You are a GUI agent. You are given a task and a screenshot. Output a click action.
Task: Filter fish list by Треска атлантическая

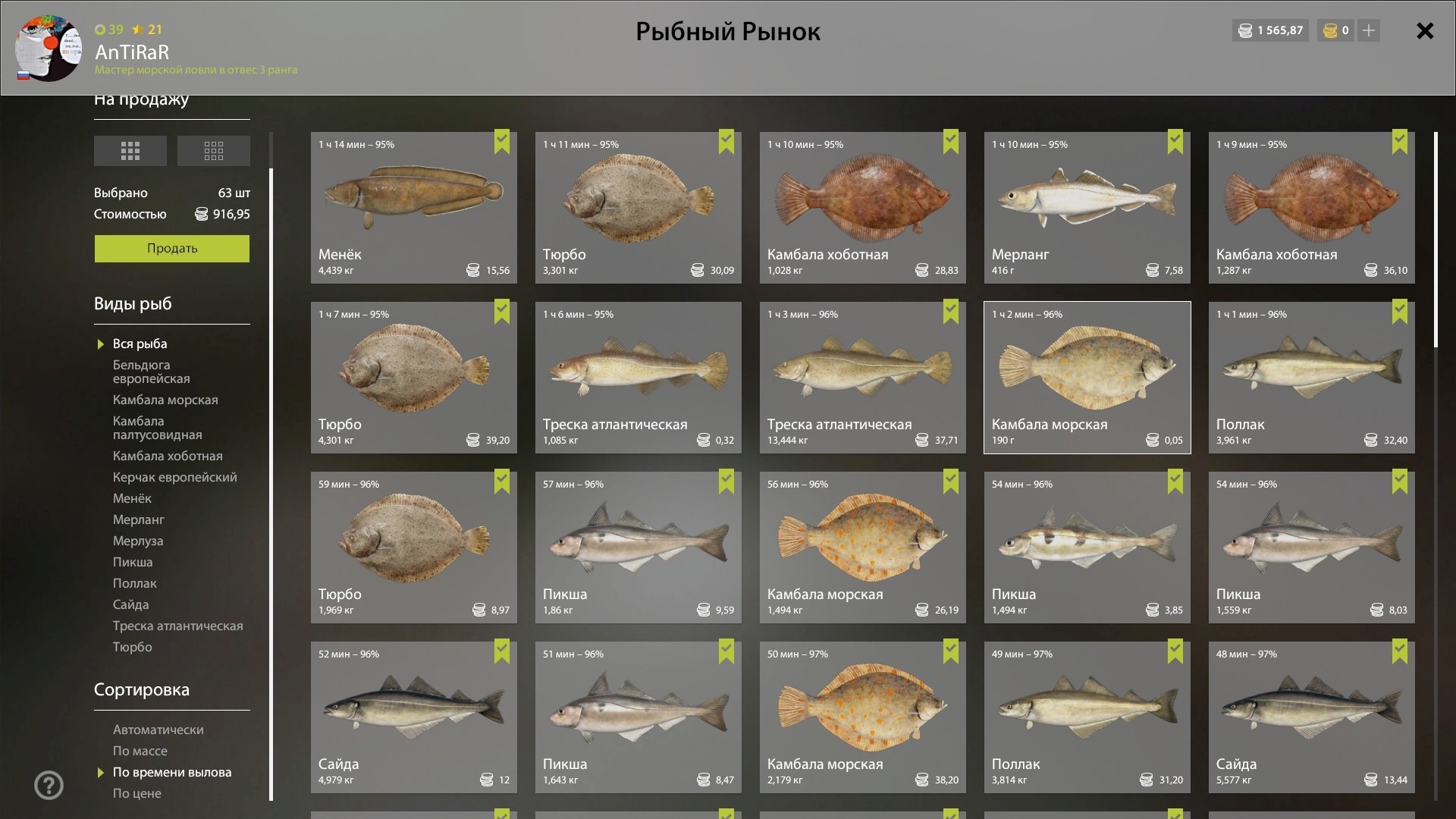pyautogui.click(x=177, y=626)
